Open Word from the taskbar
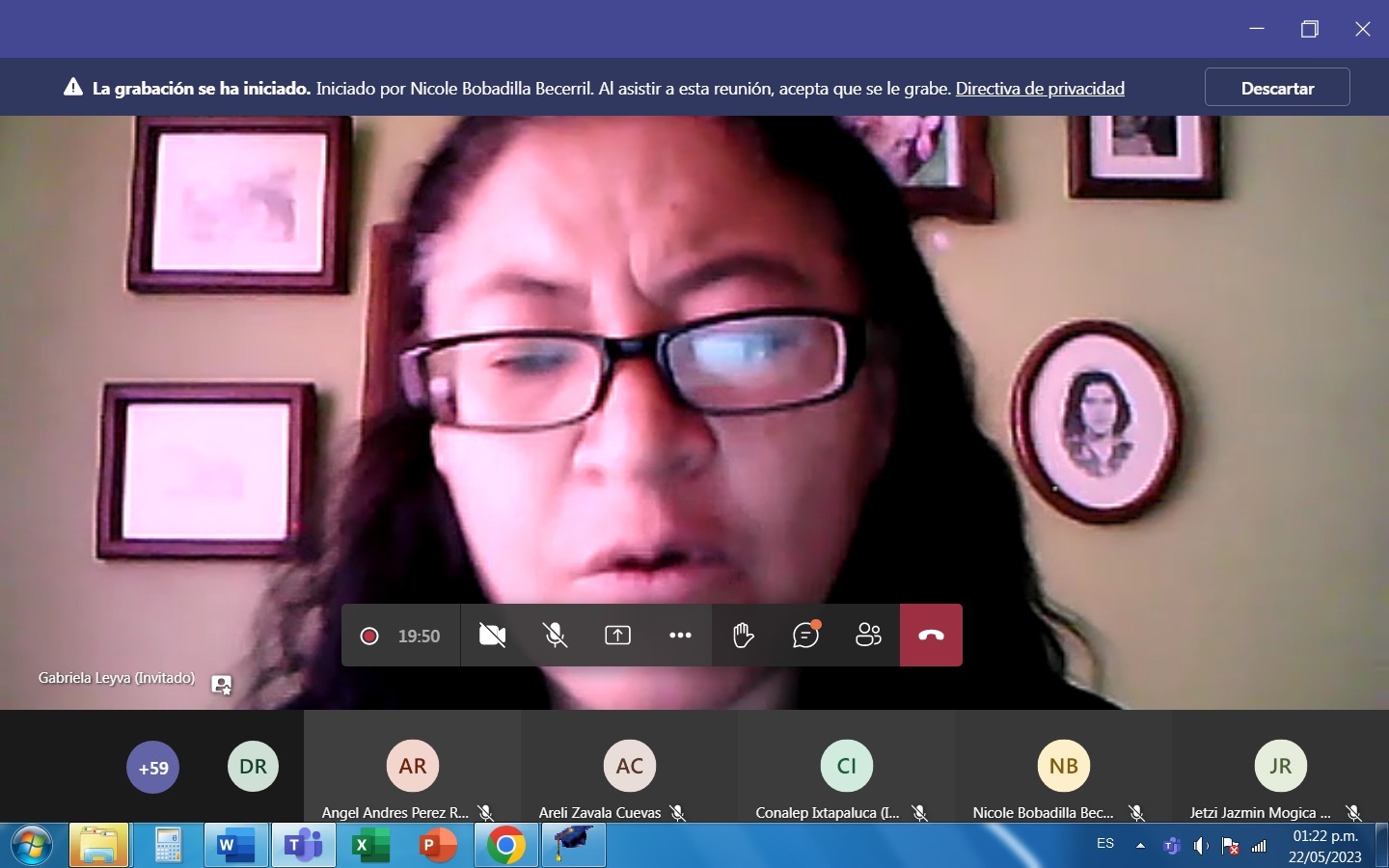This screenshot has width=1389, height=868. [x=235, y=846]
